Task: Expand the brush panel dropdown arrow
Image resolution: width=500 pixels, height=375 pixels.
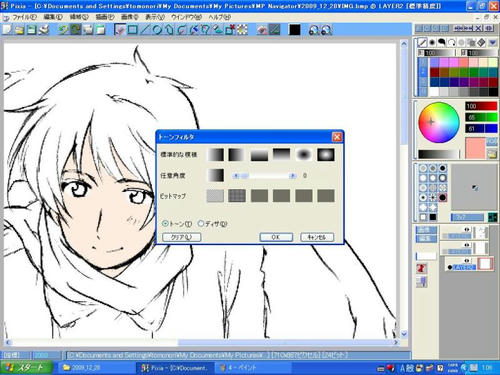Action: click(x=493, y=43)
